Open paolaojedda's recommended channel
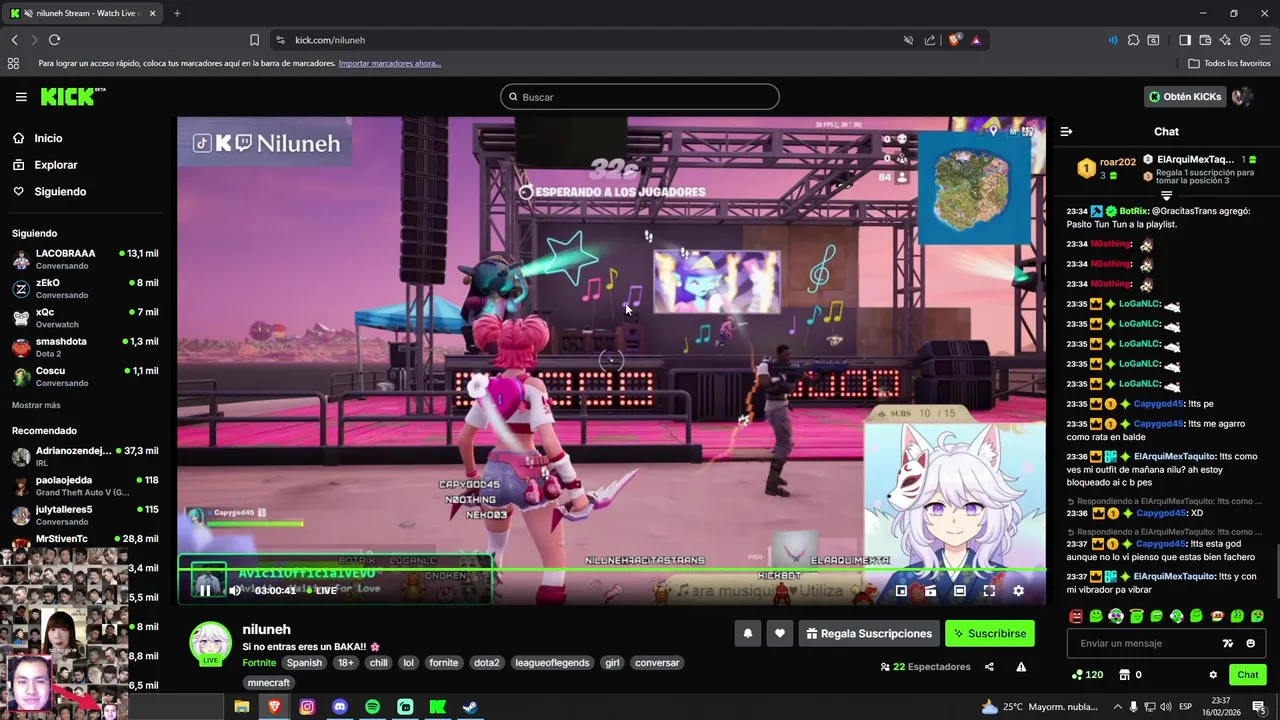 point(85,486)
